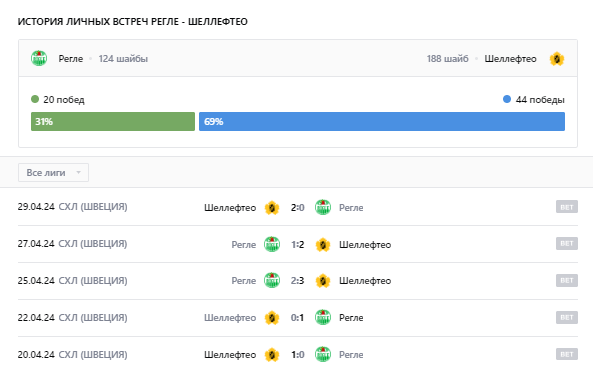Click СХЛ (ШВЕЦИЯ) league on 27.04.24 row

tap(93, 244)
